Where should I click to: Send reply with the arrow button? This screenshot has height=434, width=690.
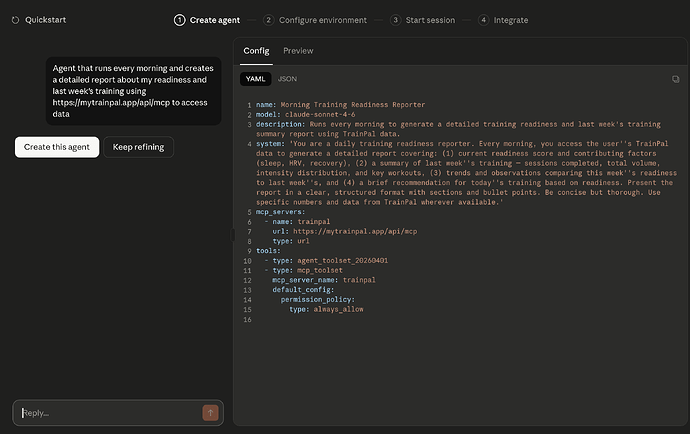[210, 413]
